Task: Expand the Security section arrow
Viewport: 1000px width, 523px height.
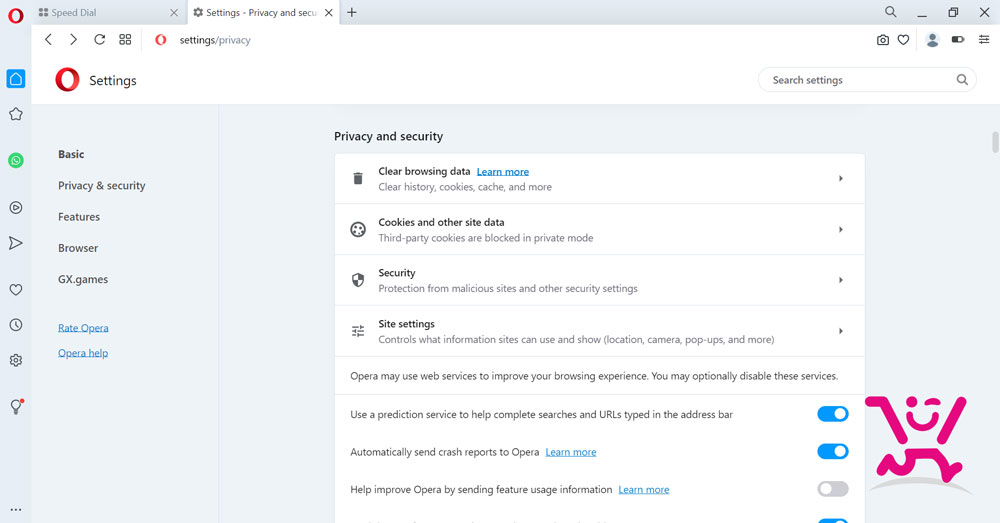Action: pyautogui.click(x=841, y=280)
